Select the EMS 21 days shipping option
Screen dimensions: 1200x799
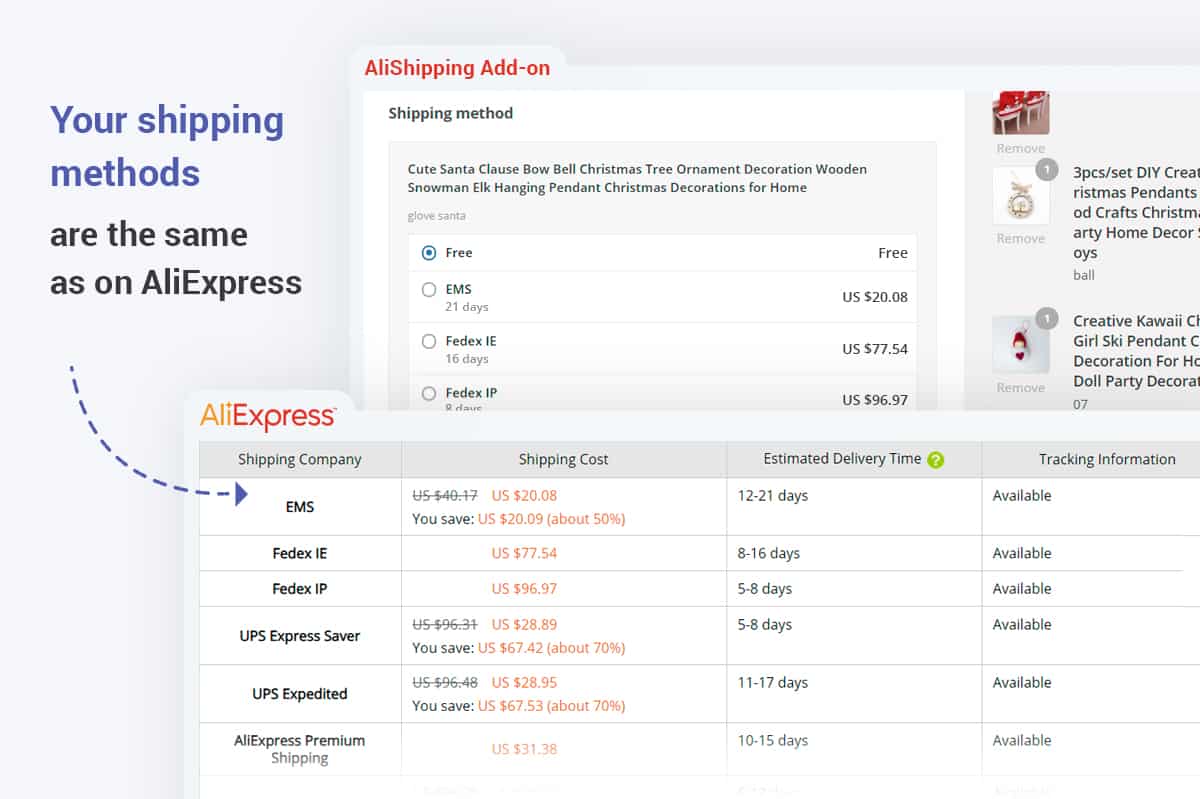point(429,290)
